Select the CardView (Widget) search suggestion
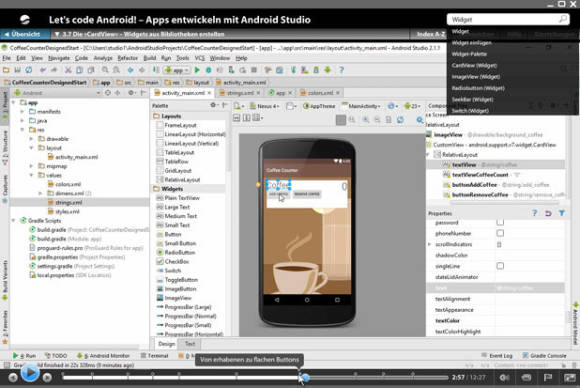This screenshot has height=388, width=580. (x=474, y=65)
